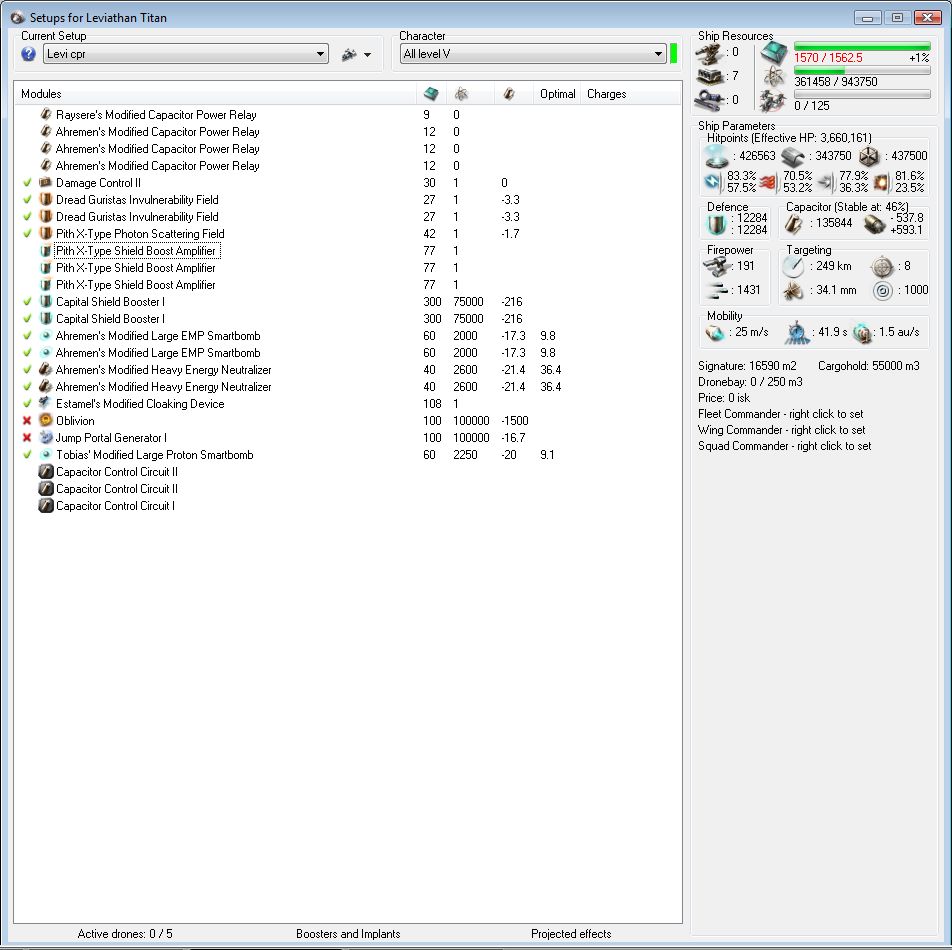Viewport: 952px width, 950px height.
Task: Click the shield hitpoints icon beside 426563
Action: click(x=716, y=157)
